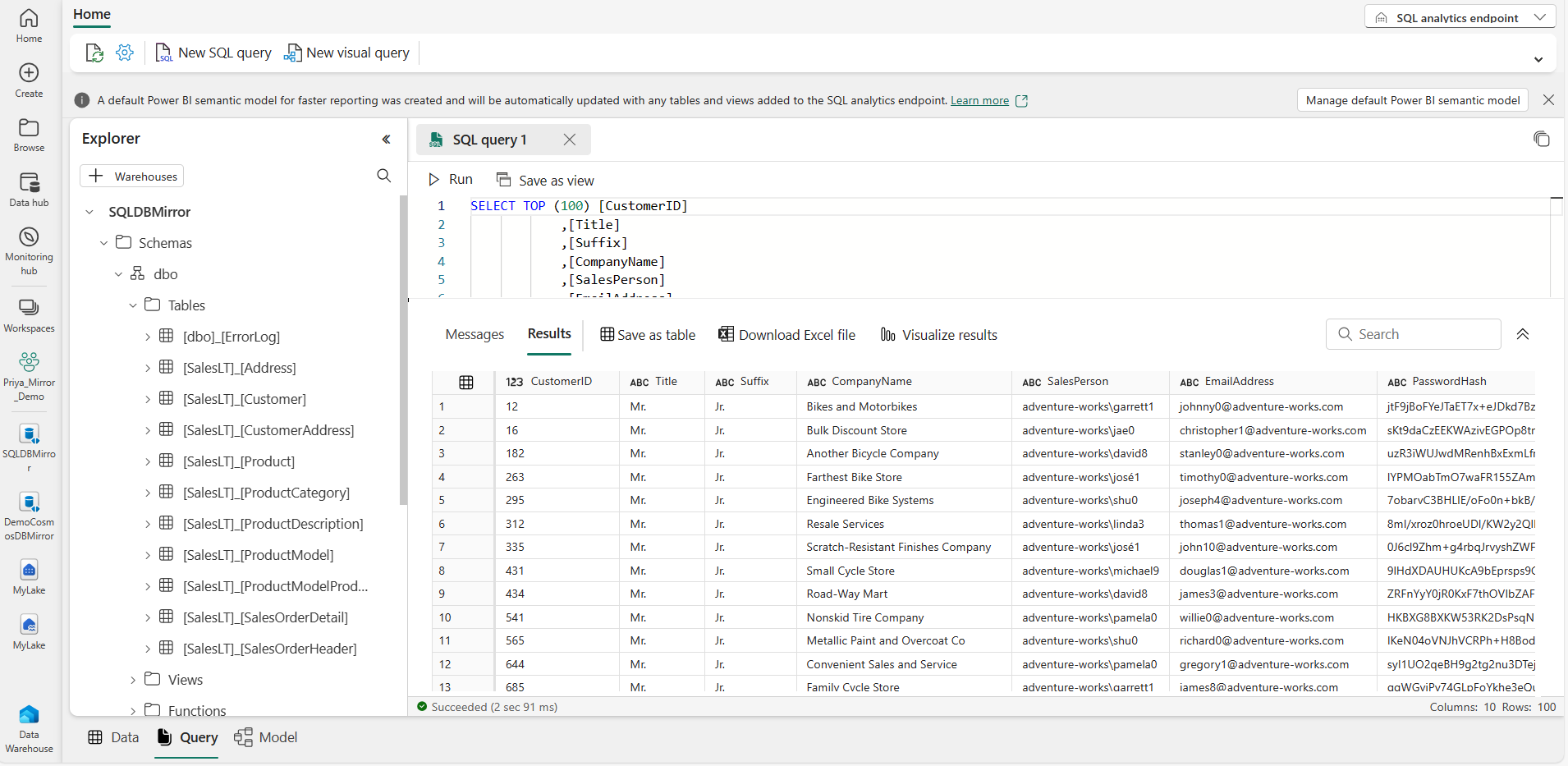The image size is (1568, 766).
Task: Open the Data Warehouse experience switcher
Action: tap(29, 729)
